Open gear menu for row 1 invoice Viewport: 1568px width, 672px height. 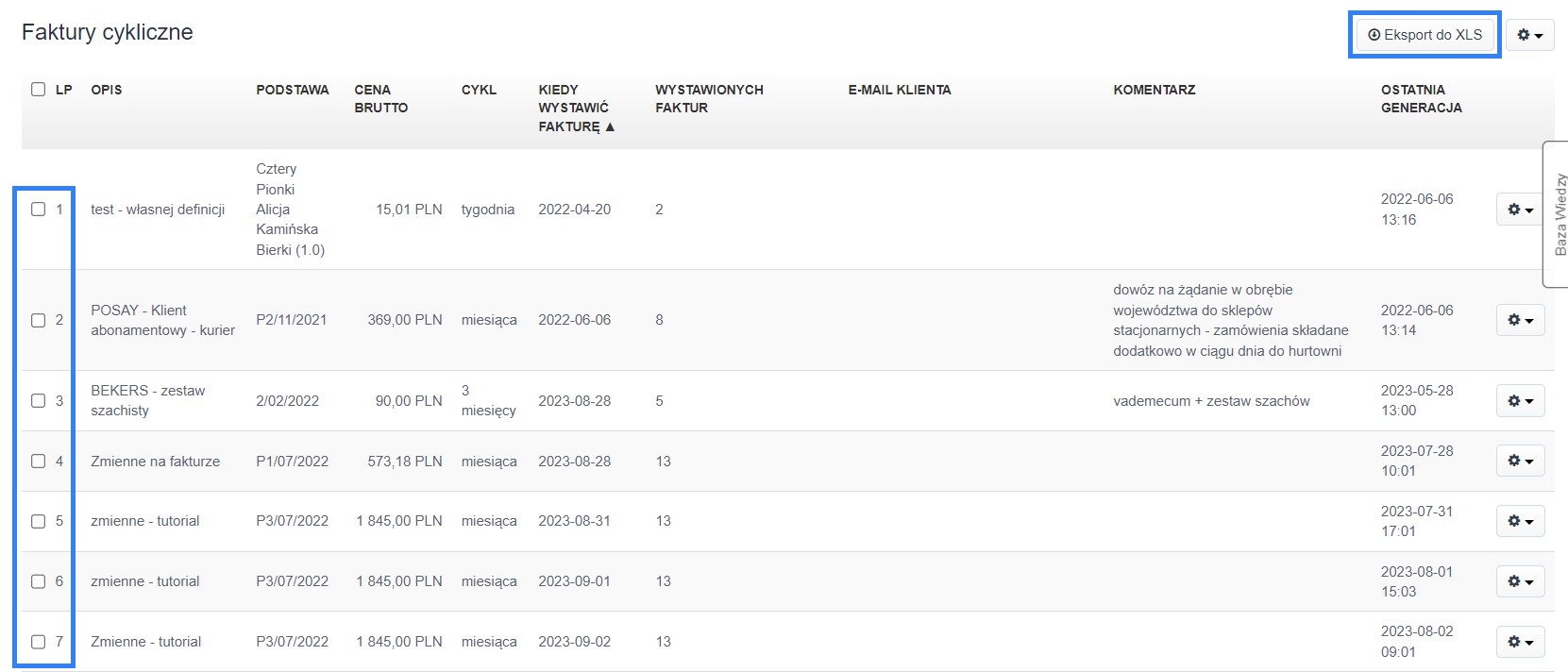pos(1520,210)
